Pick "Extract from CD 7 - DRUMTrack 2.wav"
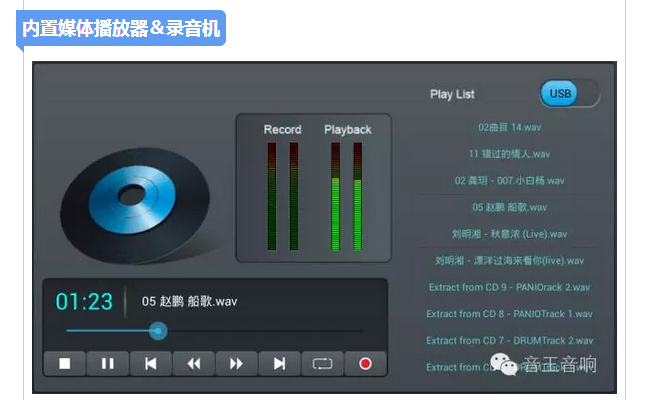 pos(509,340)
